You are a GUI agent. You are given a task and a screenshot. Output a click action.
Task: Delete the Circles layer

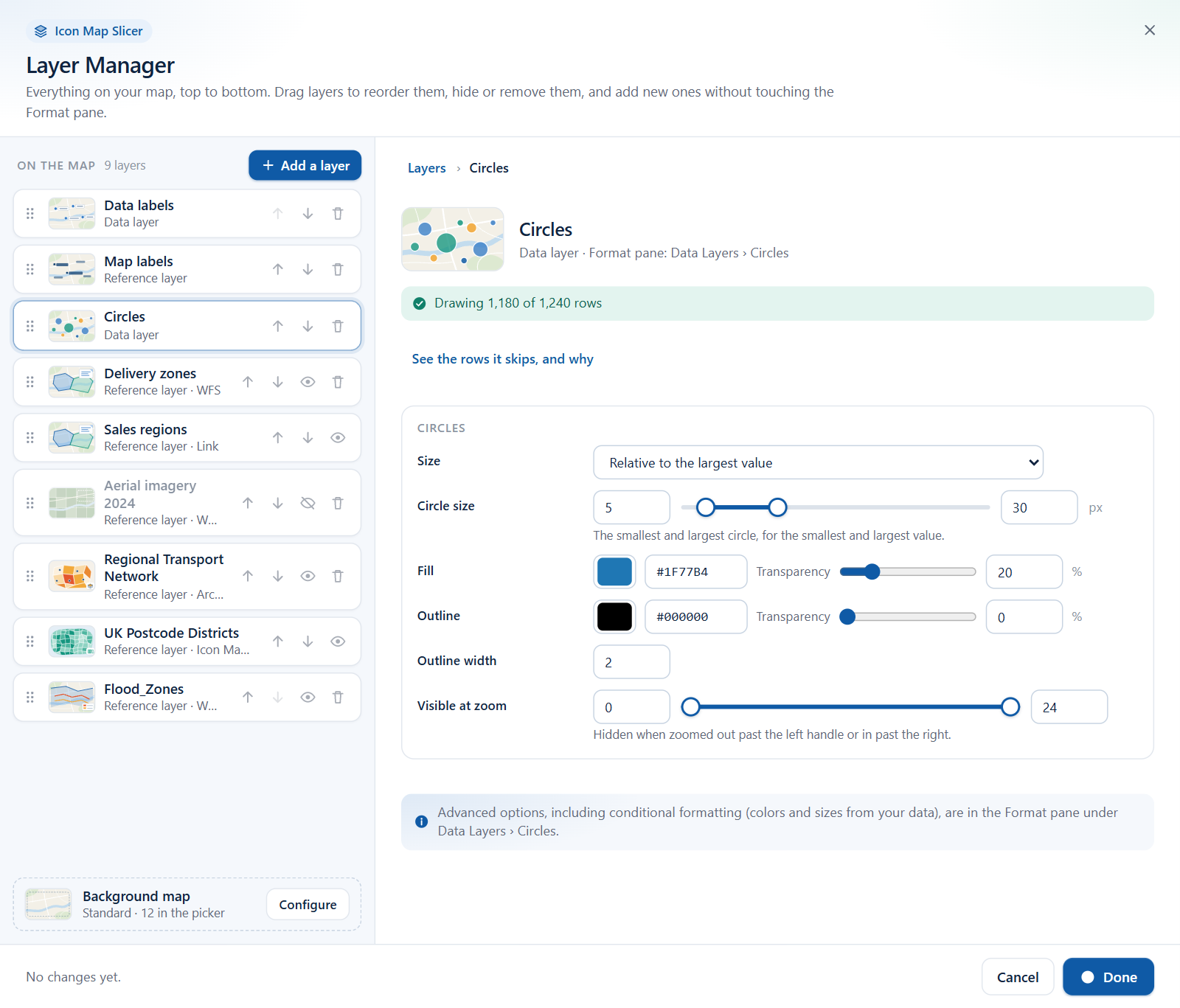pos(338,326)
